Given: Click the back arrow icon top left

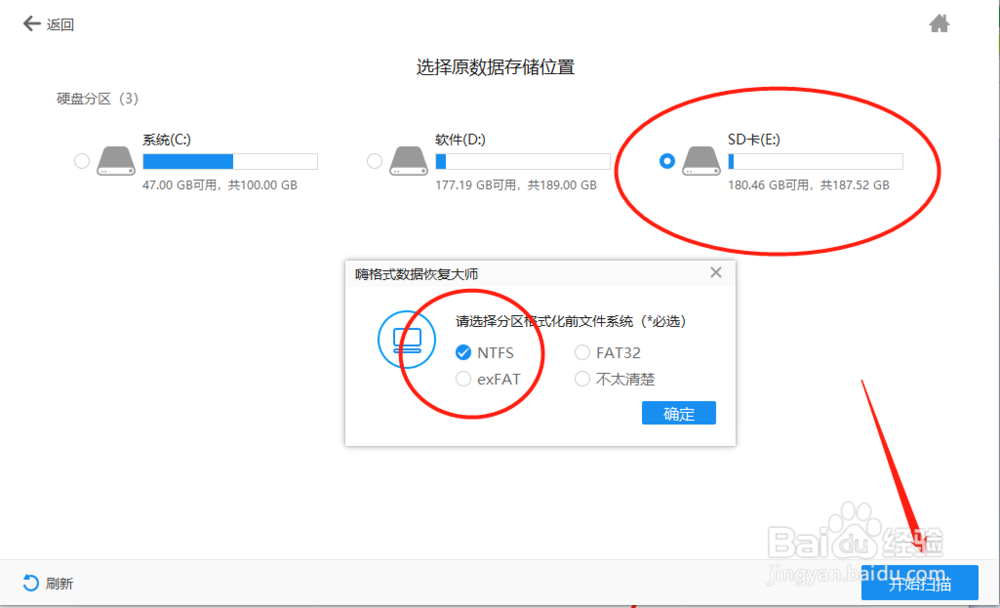Looking at the screenshot, I should tap(31, 23).
